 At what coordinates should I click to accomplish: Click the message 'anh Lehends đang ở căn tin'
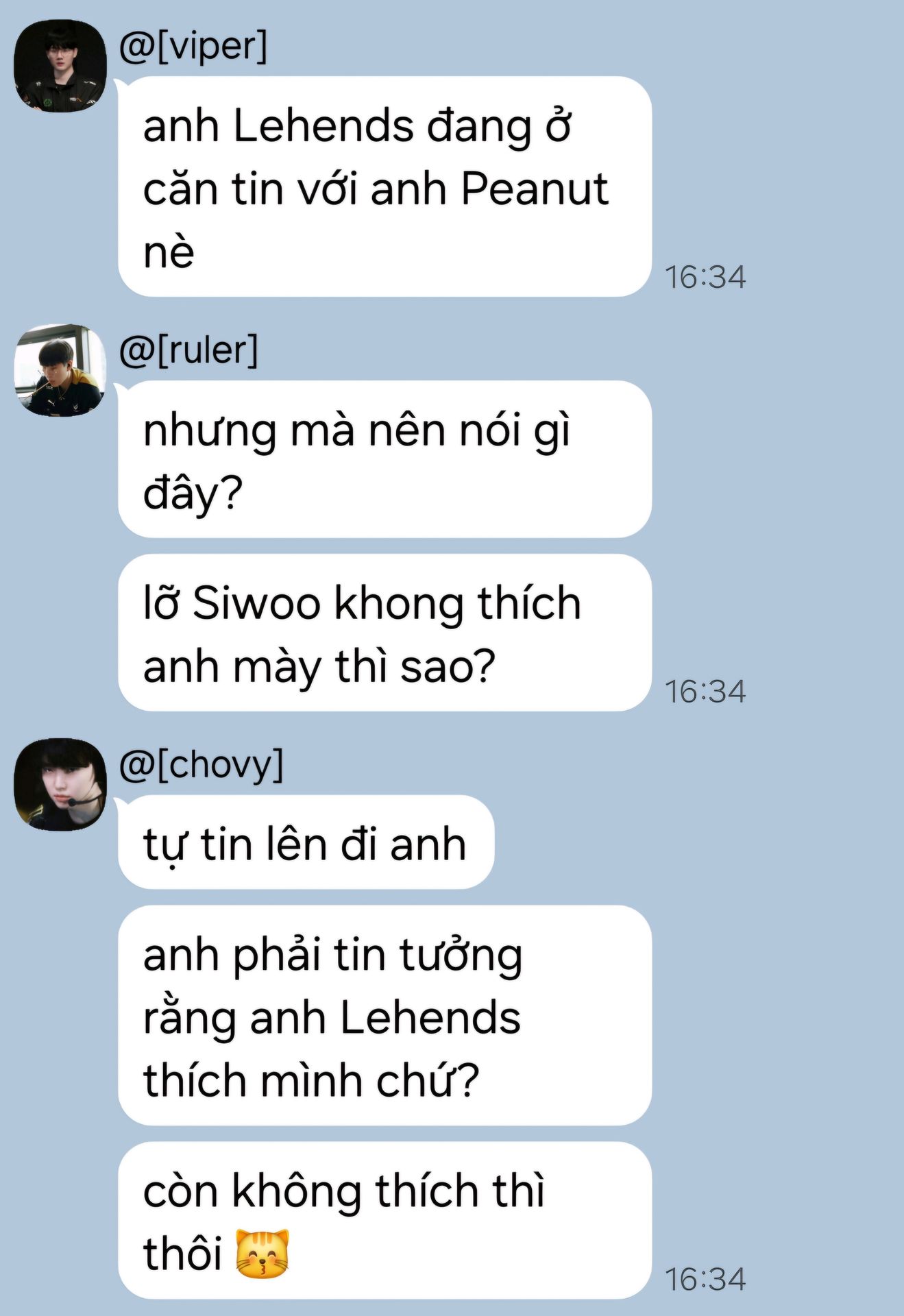tap(384, 186)
